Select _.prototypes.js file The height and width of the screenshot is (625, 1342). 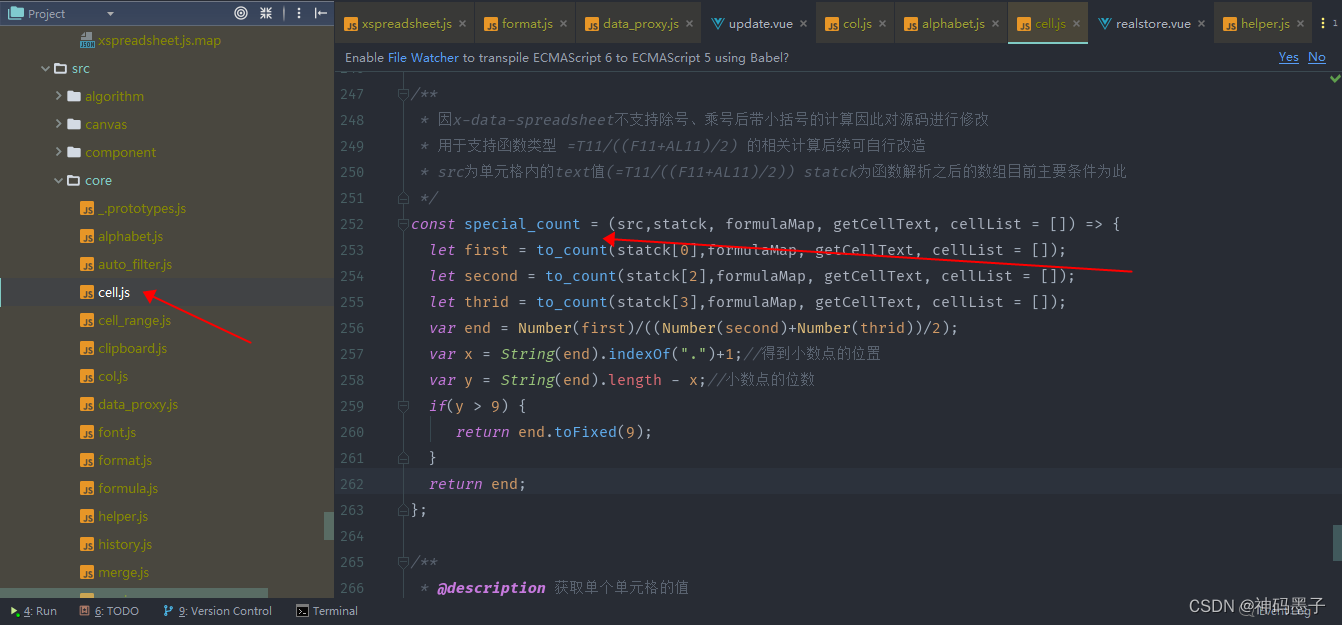[x=133, y=209]
